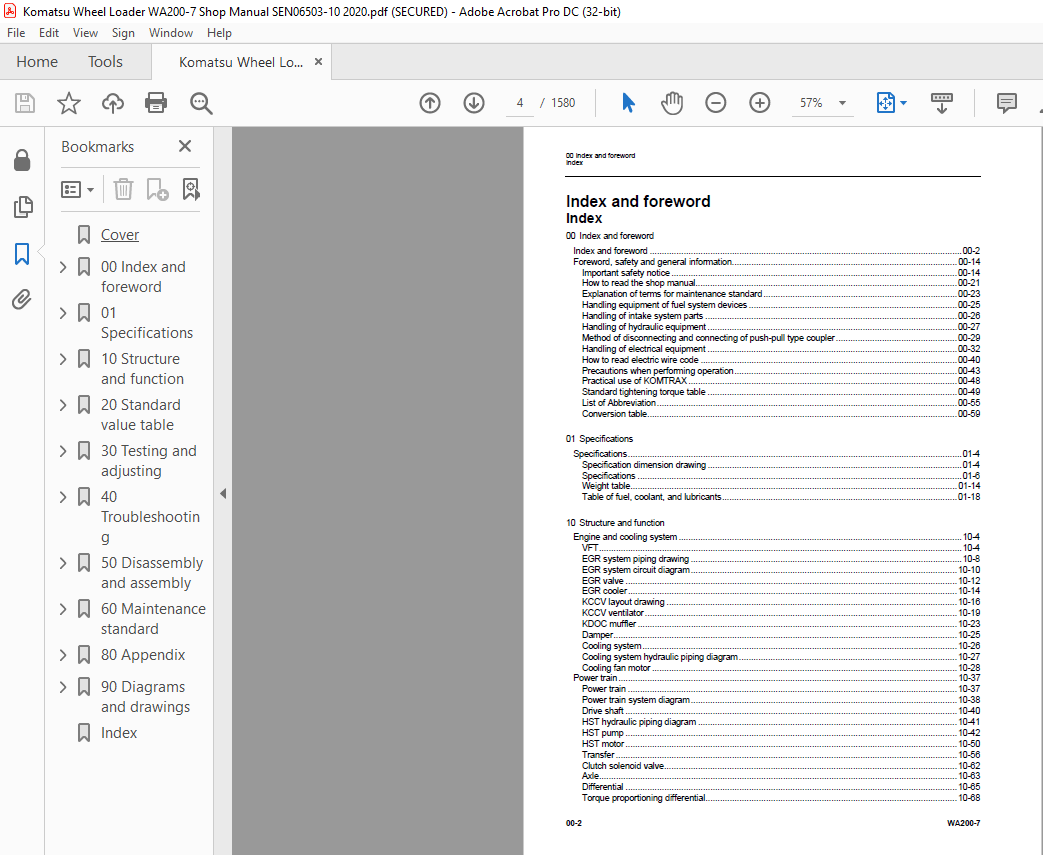Open the Comment tool icon
The width and height of the screenshot is (1043, 855).
point(1006,103)
